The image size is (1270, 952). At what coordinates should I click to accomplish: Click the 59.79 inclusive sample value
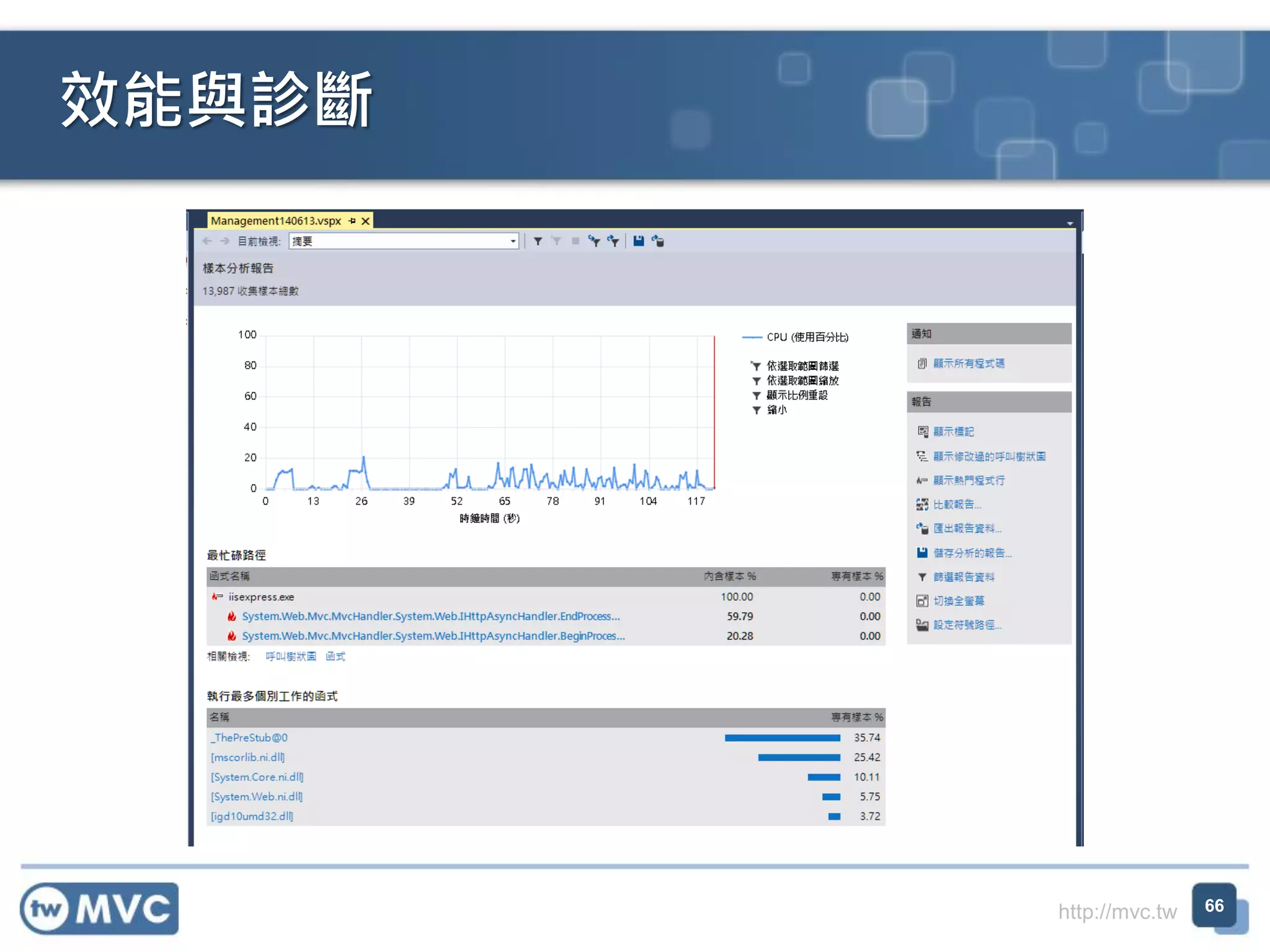[740, 616]
